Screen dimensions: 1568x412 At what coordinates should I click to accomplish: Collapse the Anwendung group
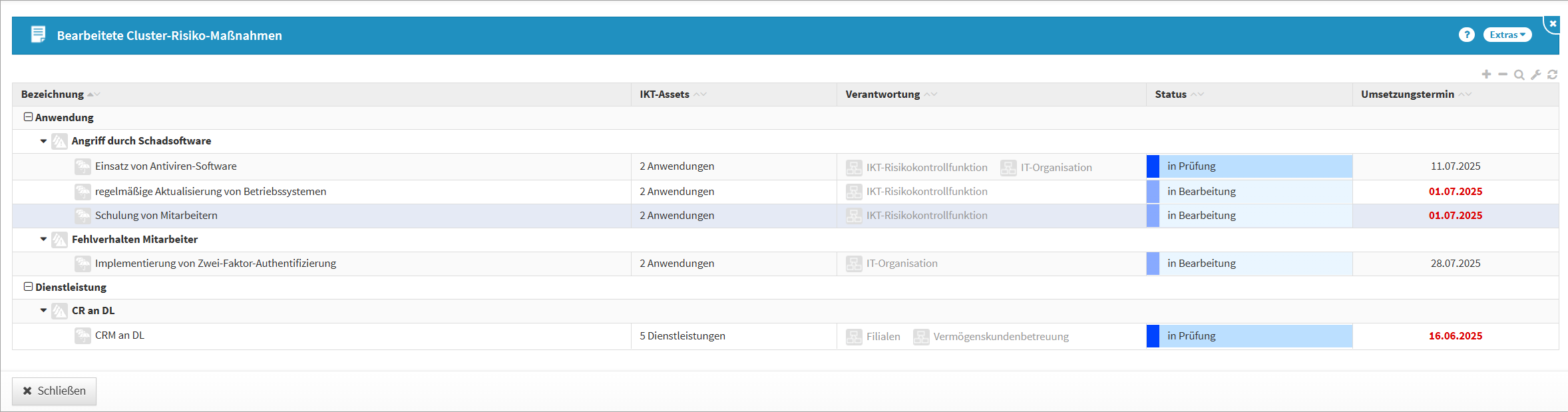(x=28, y=117)
